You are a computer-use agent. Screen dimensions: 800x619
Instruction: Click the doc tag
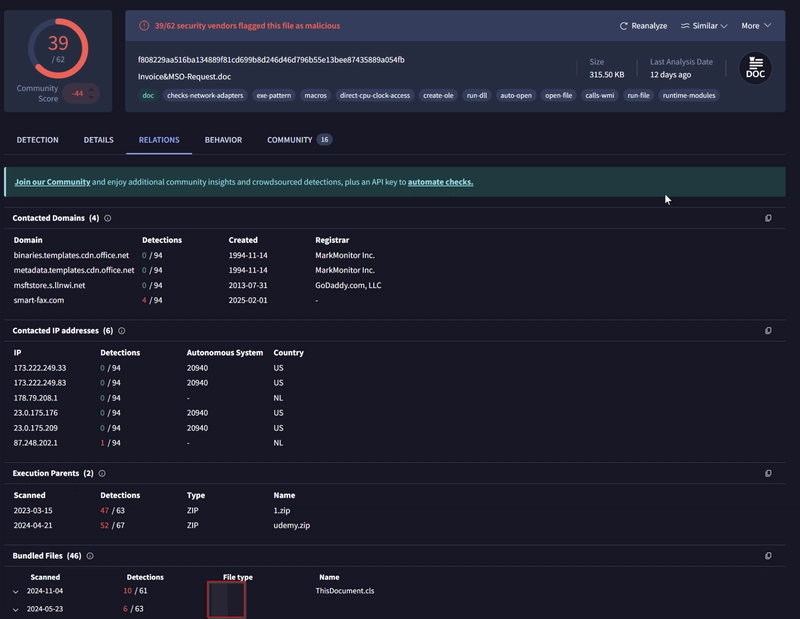(148, 95)
